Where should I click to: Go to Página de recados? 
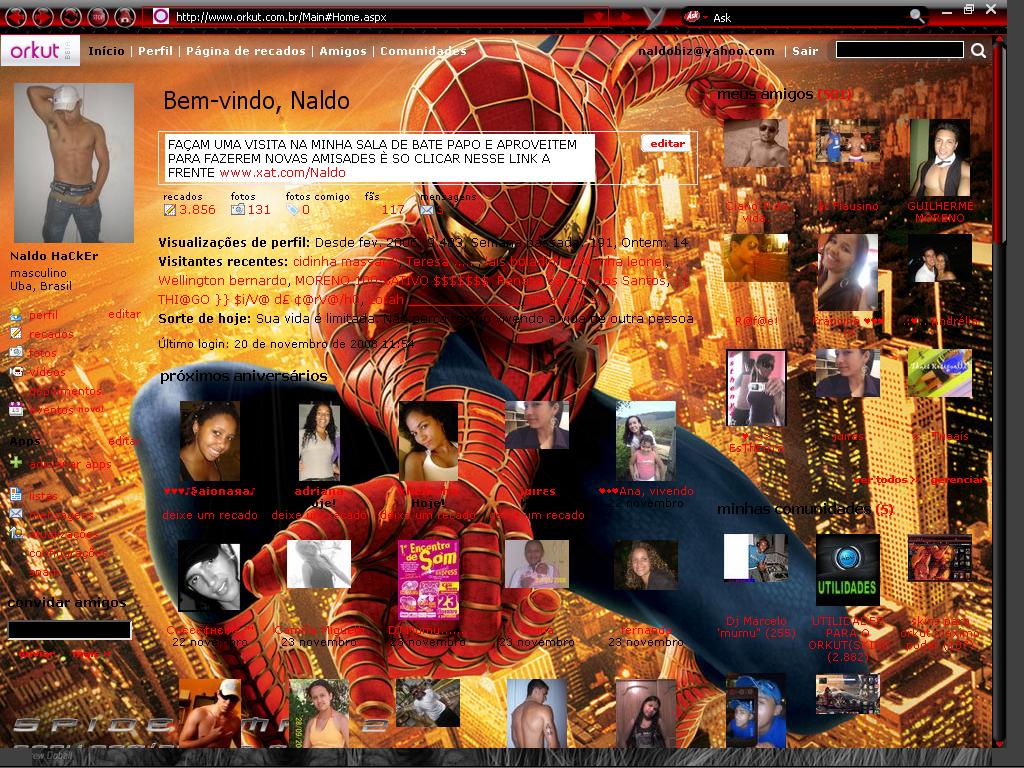[x=246, y=51]
